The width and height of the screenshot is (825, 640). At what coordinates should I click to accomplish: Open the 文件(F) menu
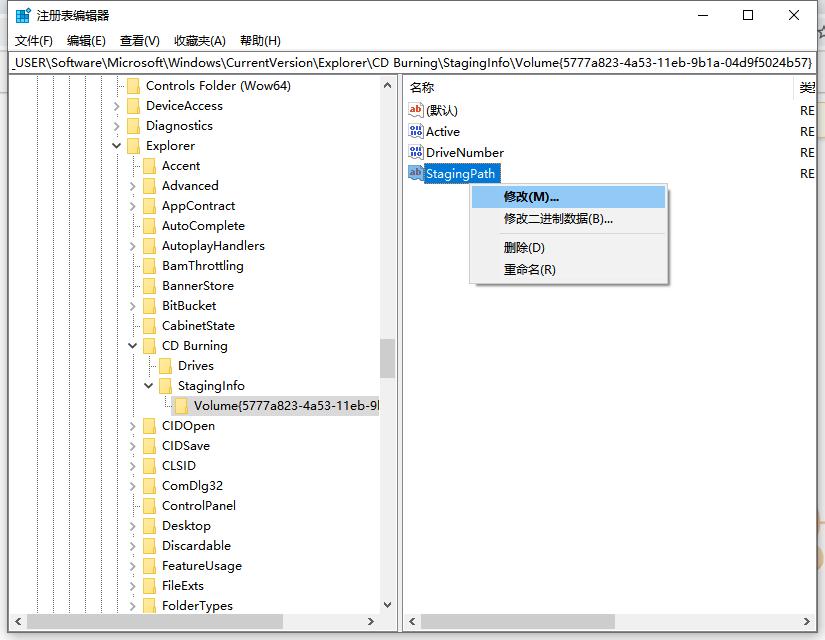click(x=32, y=40)
